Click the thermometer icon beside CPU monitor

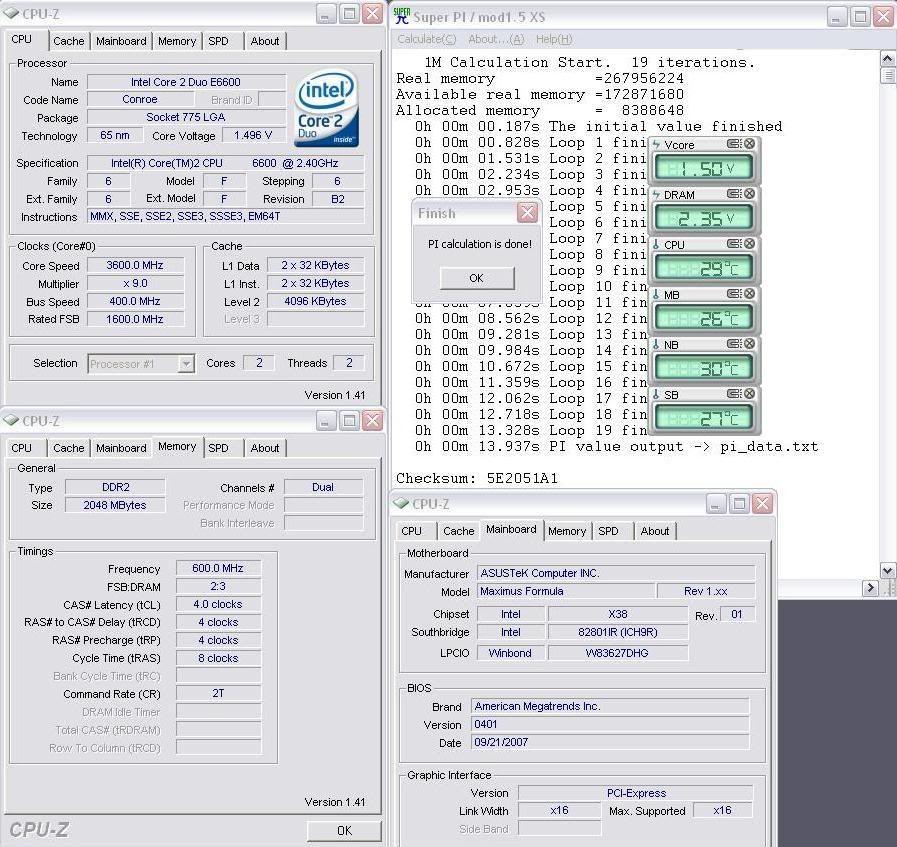tap(656, 245)
